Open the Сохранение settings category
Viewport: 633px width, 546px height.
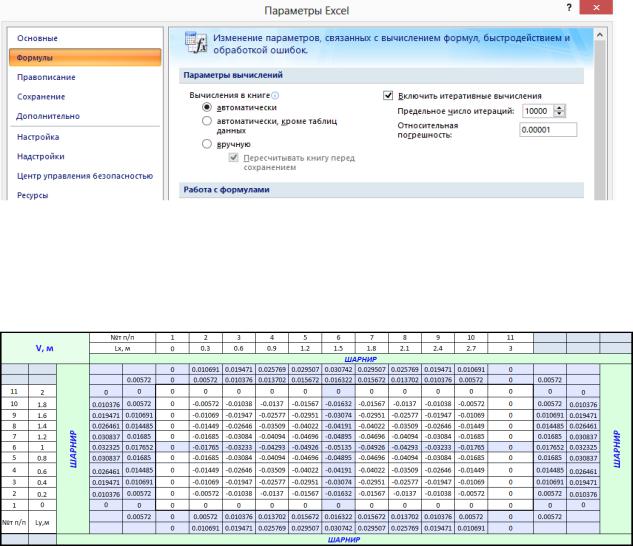coord(41,96)
